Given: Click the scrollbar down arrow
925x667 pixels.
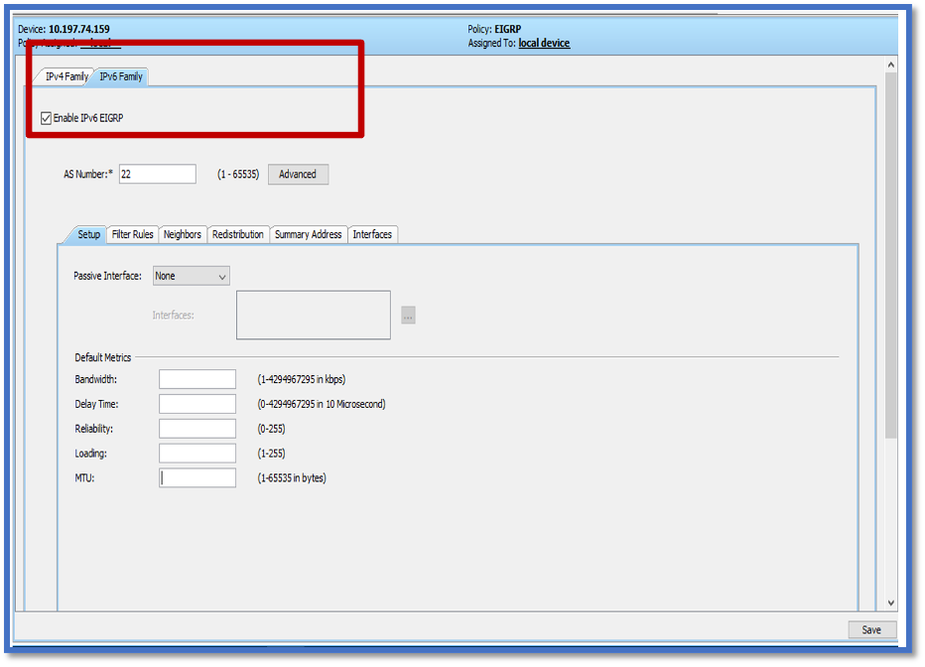Looking at the screenshot, I should click(891, 603).
